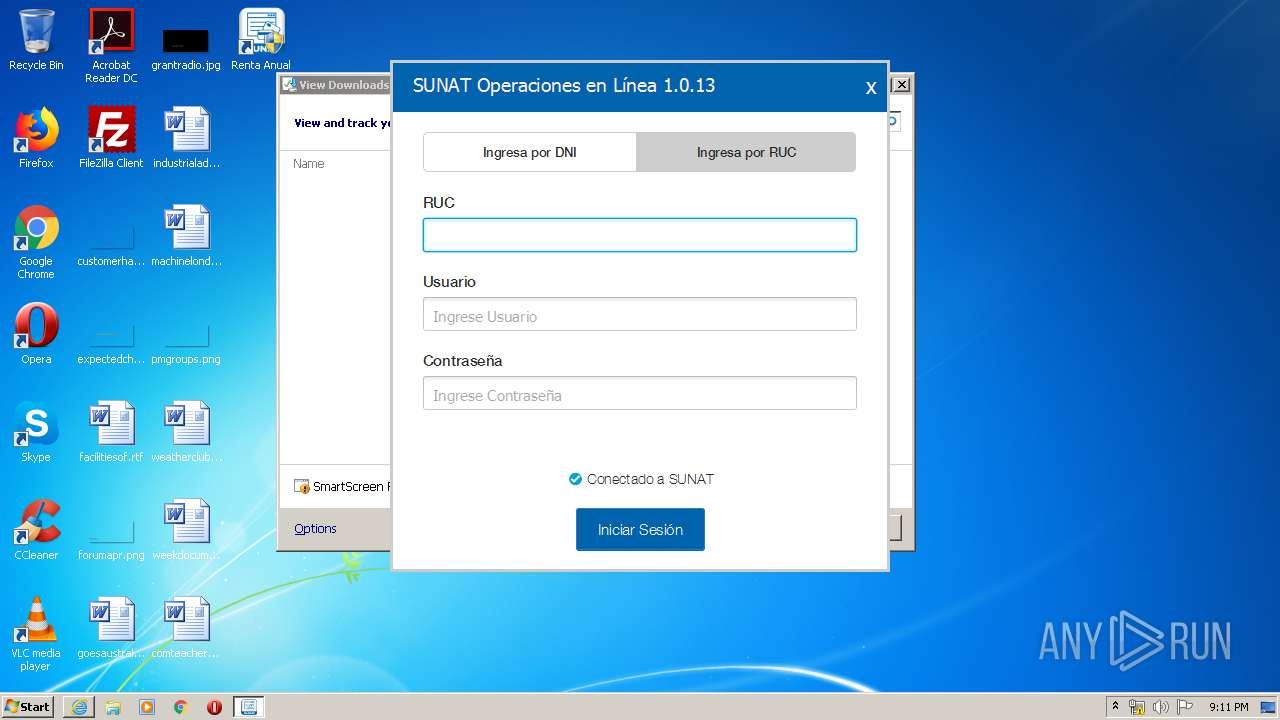Click Options link in View Downloads window
Viewport: 1280px width, 720px height.
(x=315, y=528)
